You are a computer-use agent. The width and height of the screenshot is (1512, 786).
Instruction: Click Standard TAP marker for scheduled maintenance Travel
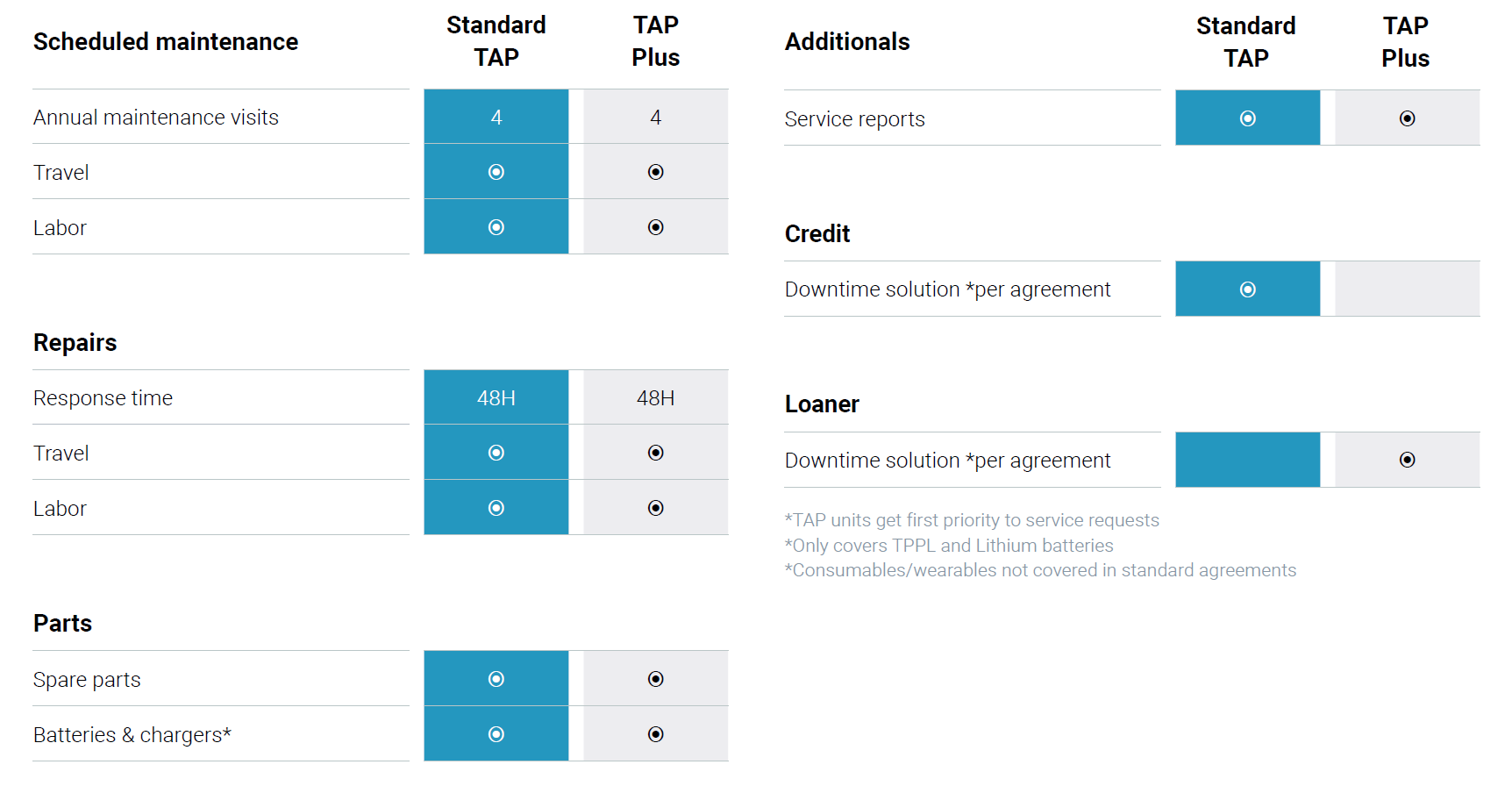[496, 172]
